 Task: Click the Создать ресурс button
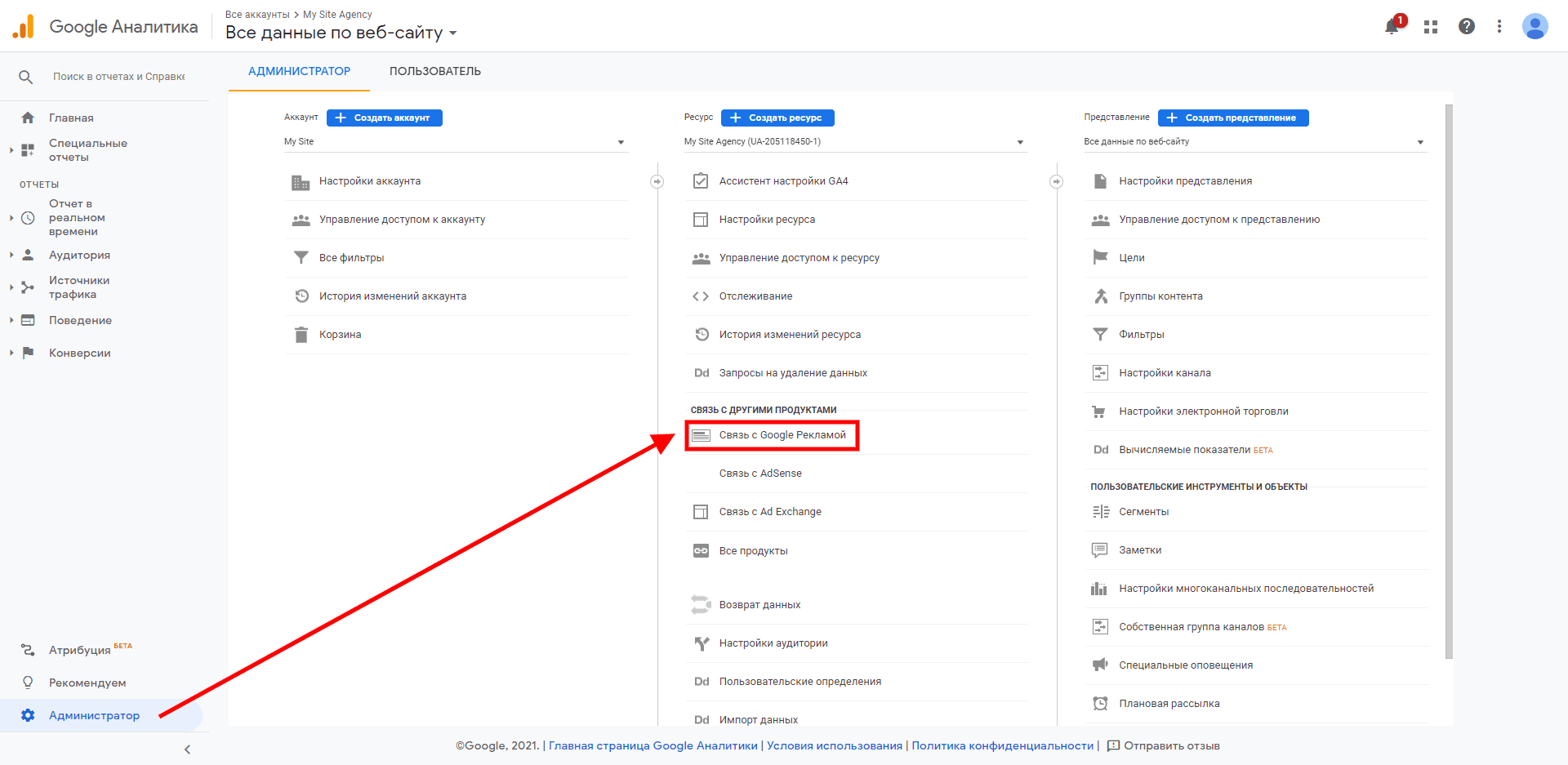(x=777, y=118)
